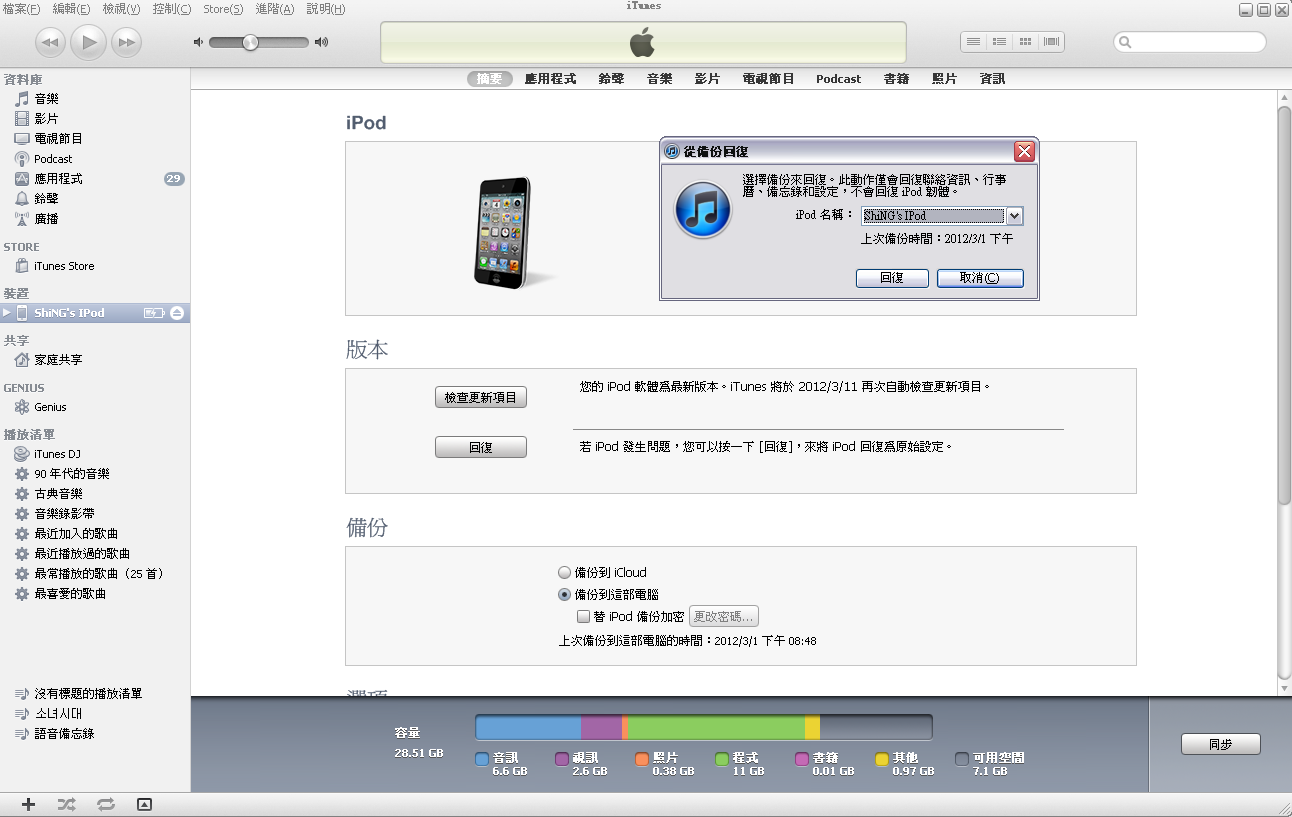Select 備份到 iCloud radio button
This screenshot has height=817, width=1292.
[x=564, y=573]
